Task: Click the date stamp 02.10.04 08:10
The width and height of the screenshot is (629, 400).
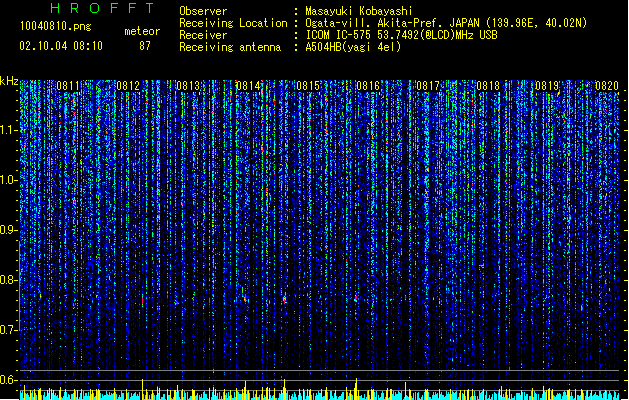Action: point(61,46)
